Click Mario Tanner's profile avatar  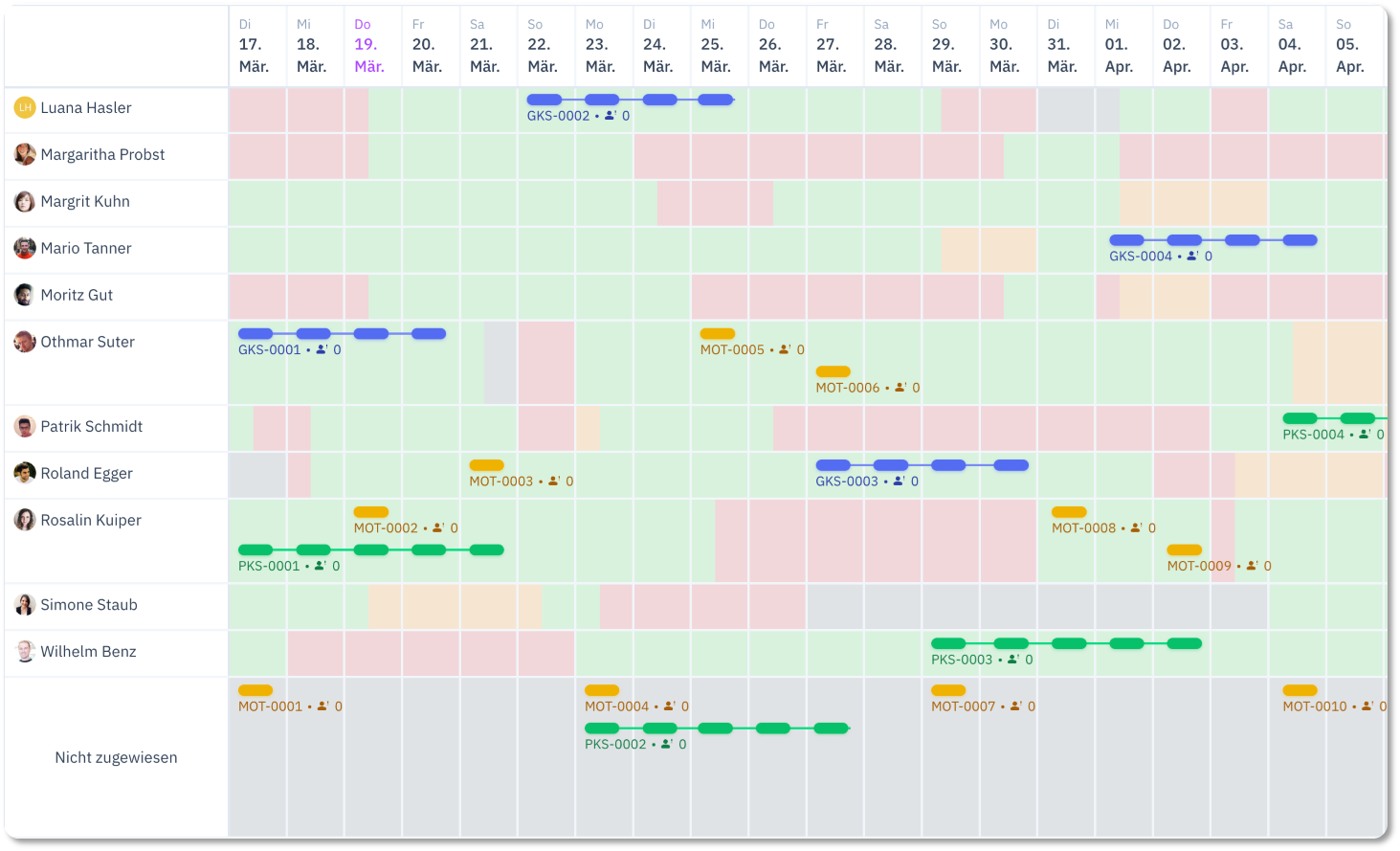pyautogui.click(x=25, y=248)
